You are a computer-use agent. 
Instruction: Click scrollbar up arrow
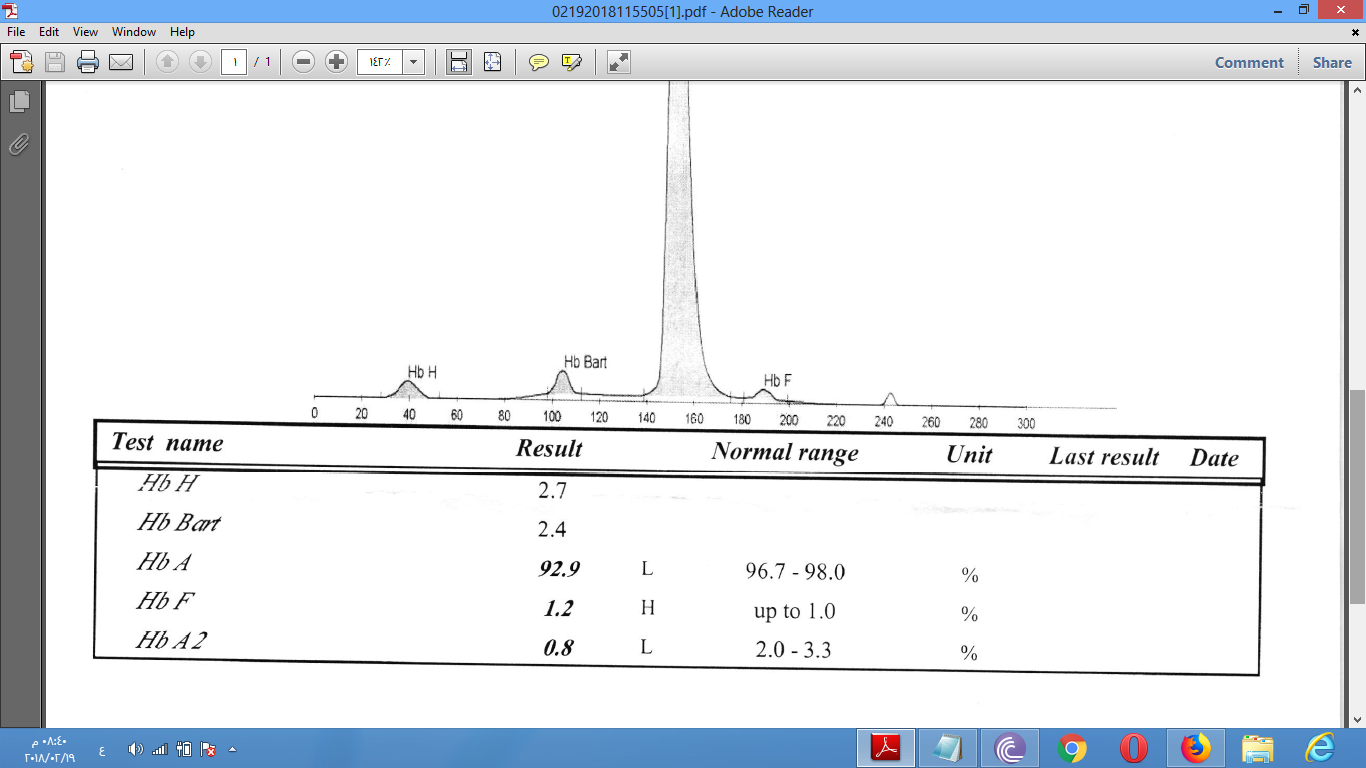click(1357, 92)
